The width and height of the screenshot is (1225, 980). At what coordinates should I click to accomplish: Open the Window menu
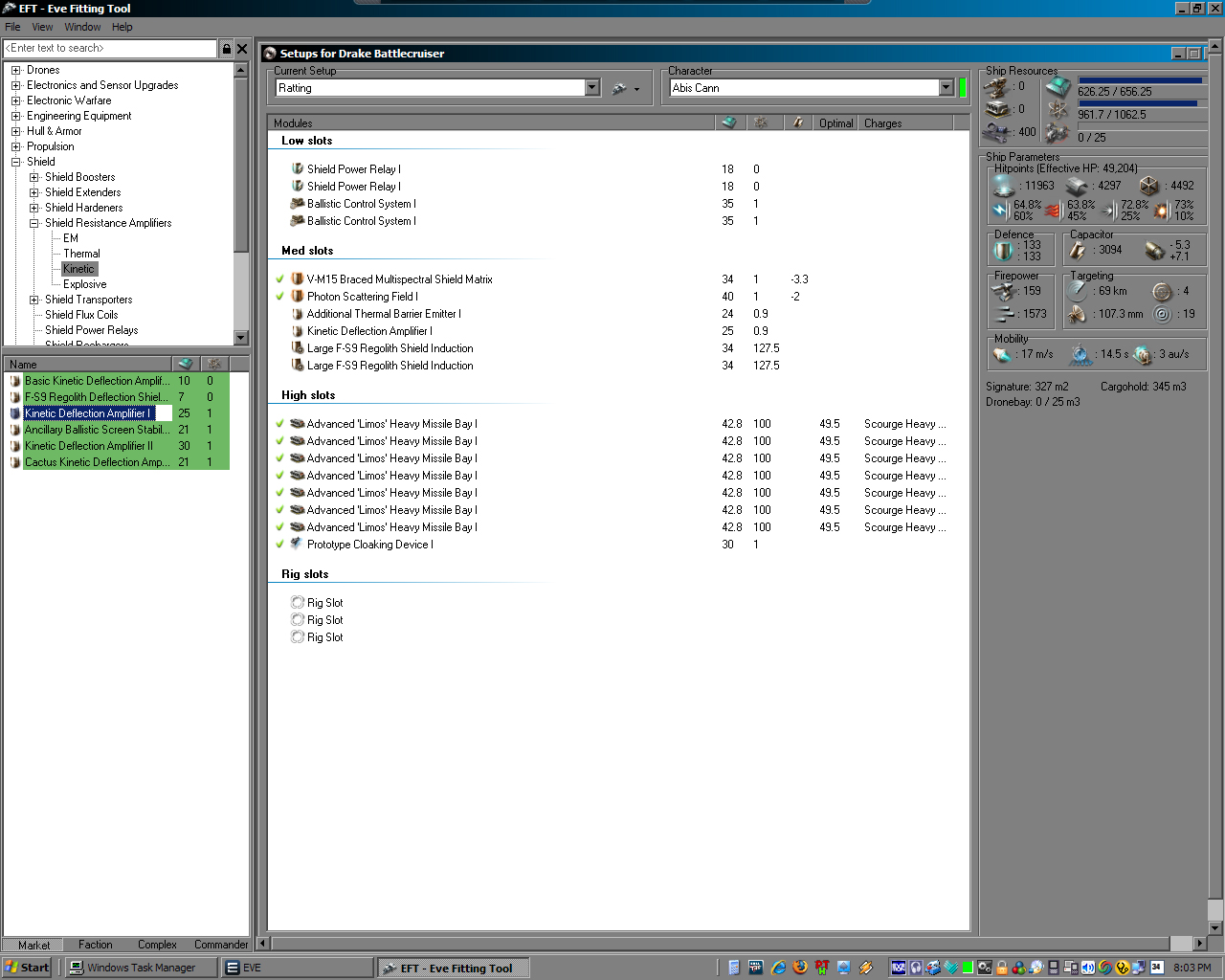tap(82, 27)
